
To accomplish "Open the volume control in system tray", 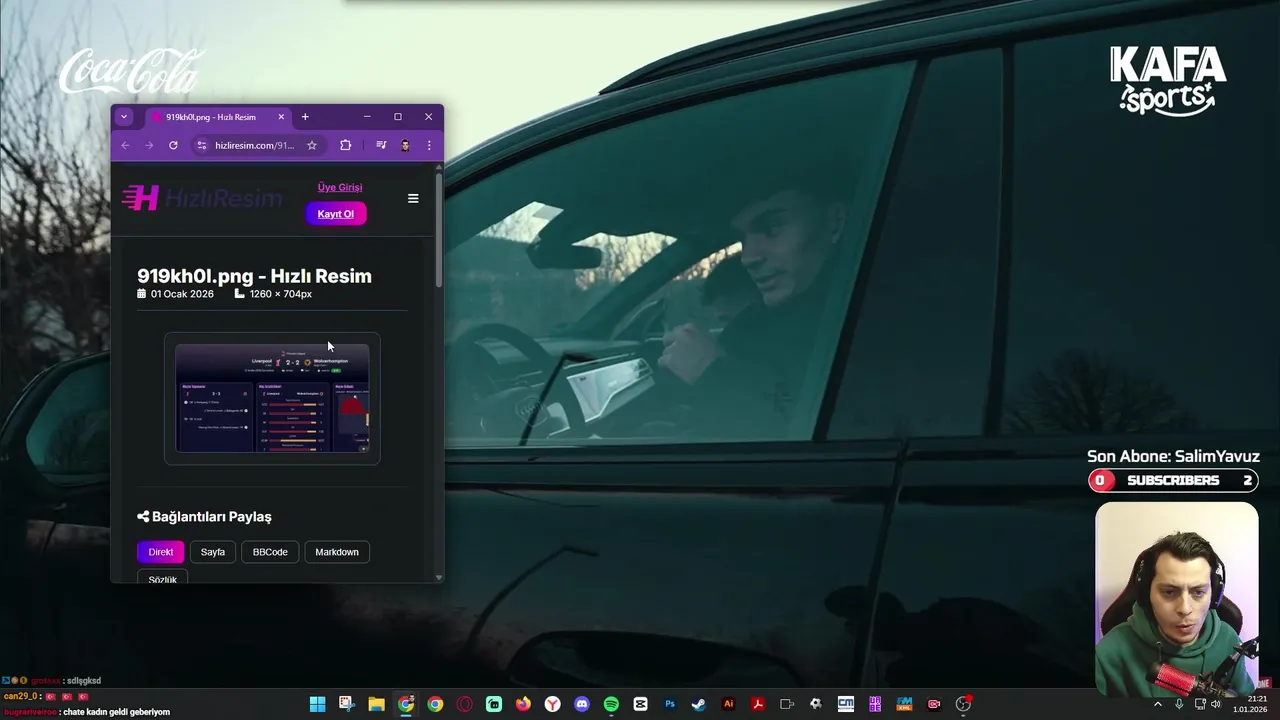I will pyautogui.click(x=1216, y=704).
